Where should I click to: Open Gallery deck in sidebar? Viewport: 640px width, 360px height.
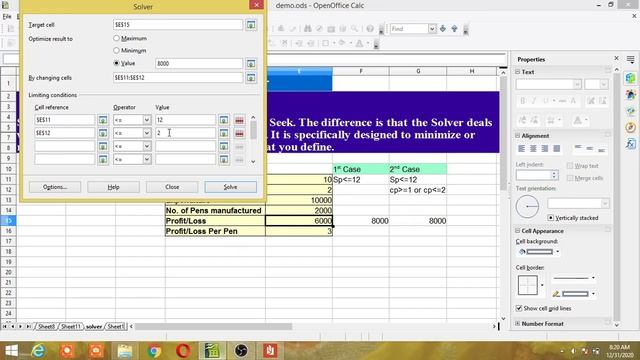click(x=631, y=111)
